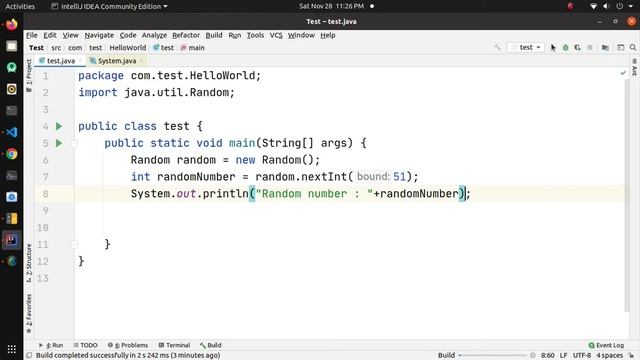This screenshot has height=360, width=640.
Task: Open the Analyze menu
Action: click(154, 35)
